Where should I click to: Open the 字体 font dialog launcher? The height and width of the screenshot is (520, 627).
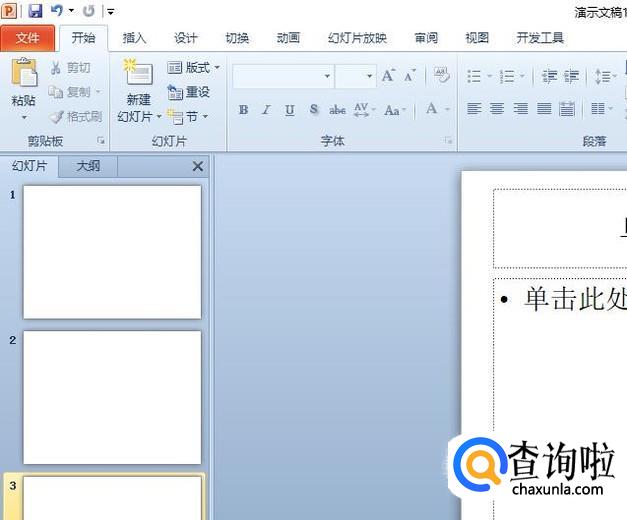tap(448, 140)
